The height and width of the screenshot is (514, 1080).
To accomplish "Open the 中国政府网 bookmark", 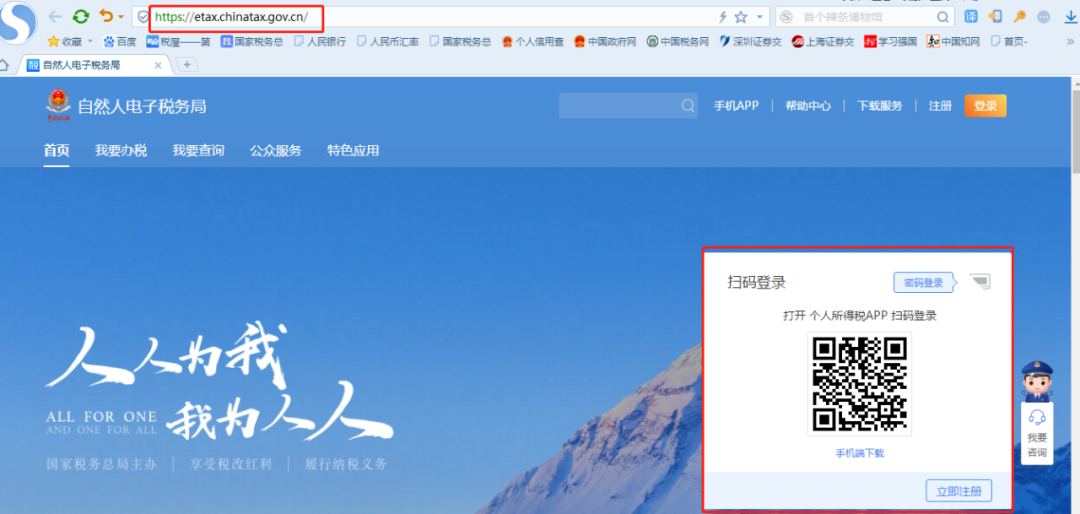I will click(605, 41).
